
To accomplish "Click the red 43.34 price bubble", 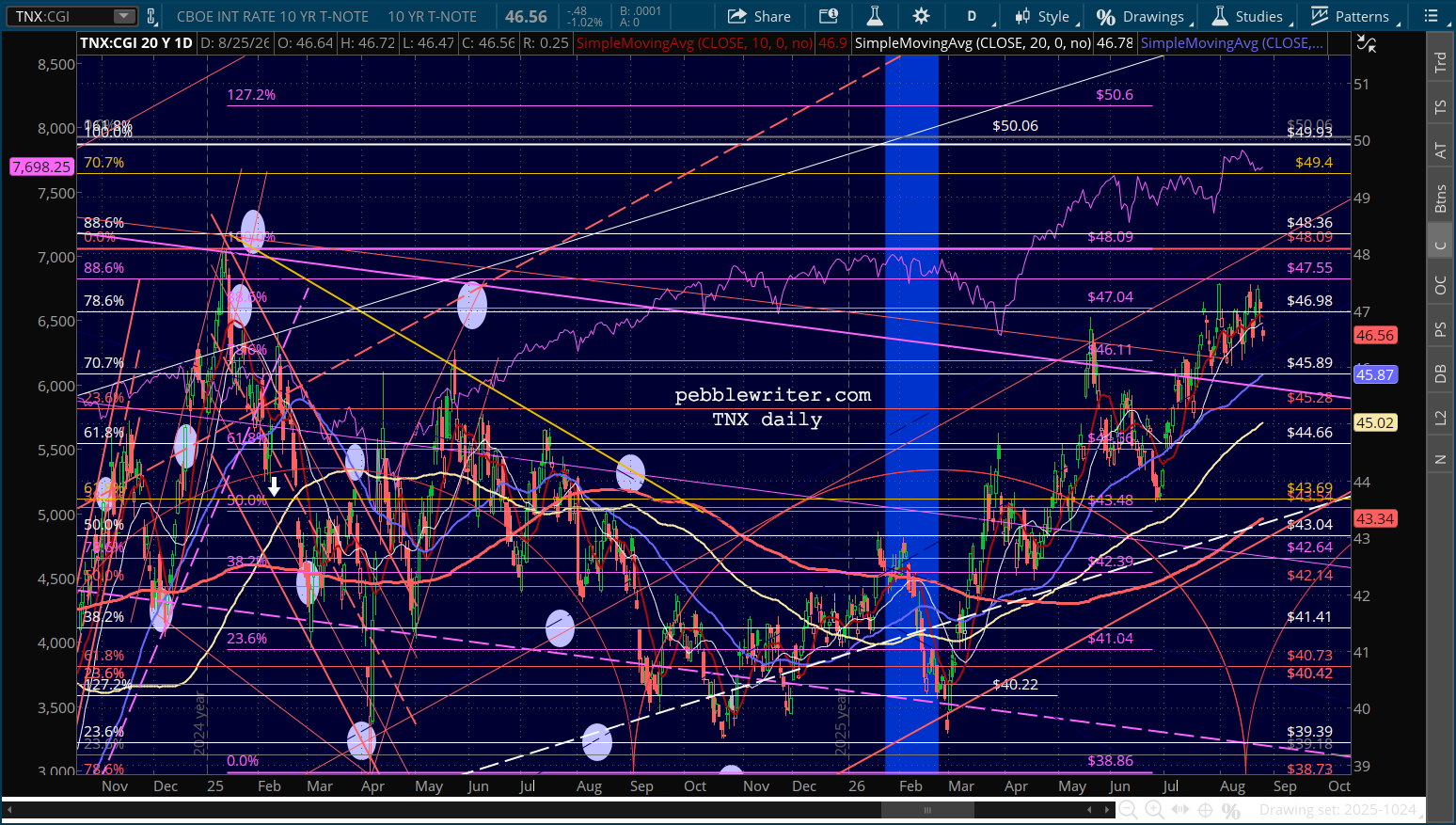I will [1375, 519].
